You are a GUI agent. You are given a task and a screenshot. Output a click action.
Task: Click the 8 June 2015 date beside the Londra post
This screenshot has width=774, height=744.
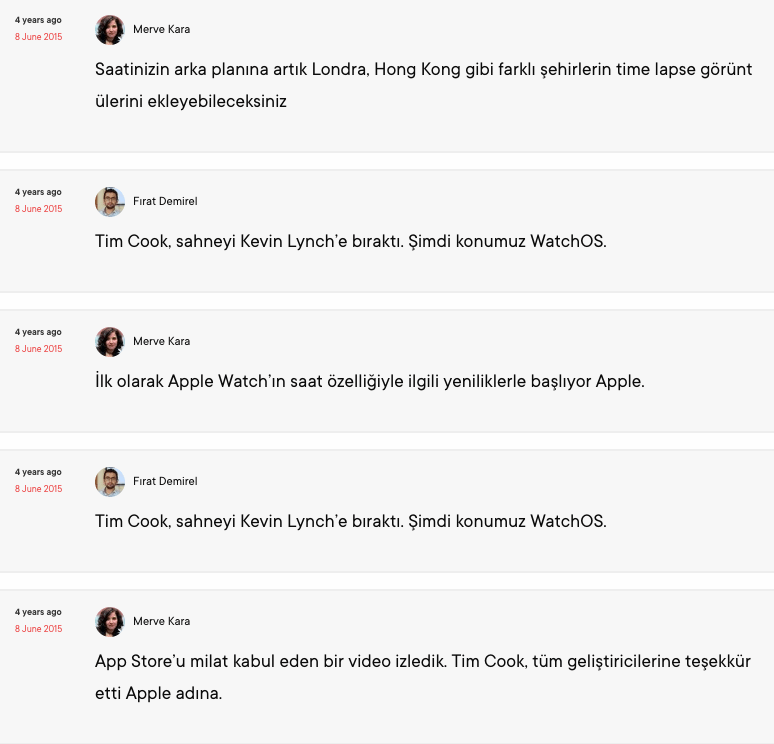38,37
